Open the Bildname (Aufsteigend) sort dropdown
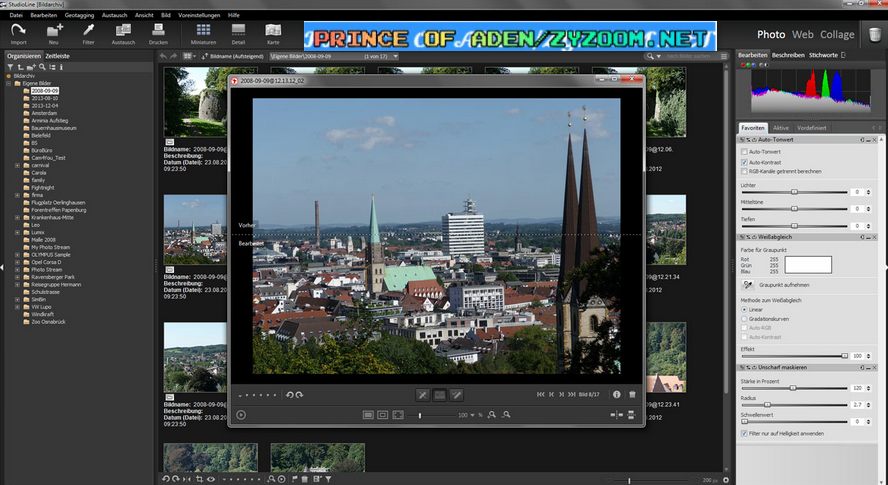 coord(233,56)
